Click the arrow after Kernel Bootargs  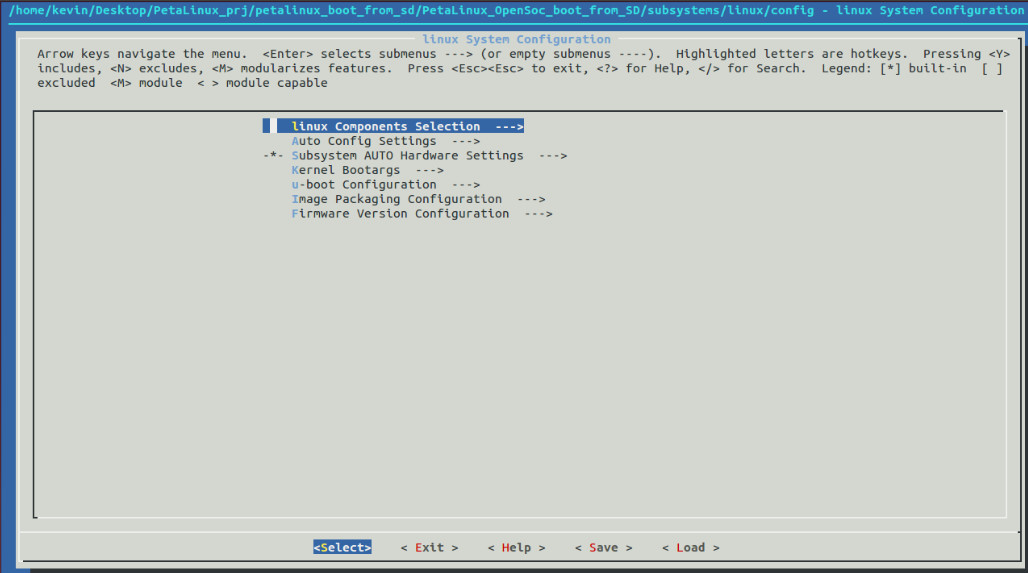[x=429, y=170]
